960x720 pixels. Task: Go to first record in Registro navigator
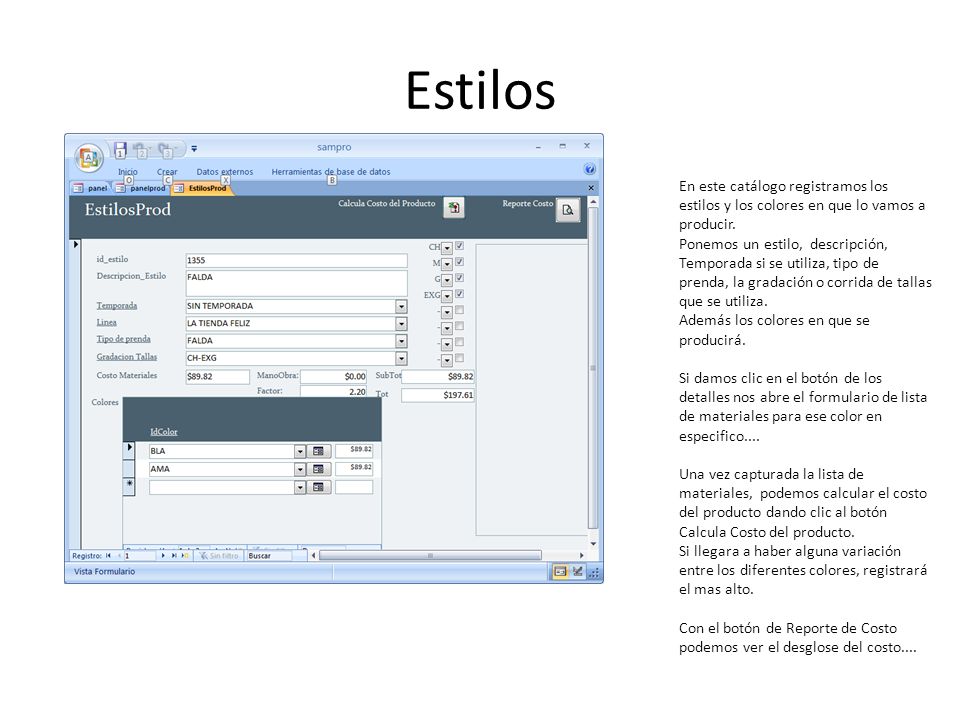pyautogui.click(x=108, y=556)
